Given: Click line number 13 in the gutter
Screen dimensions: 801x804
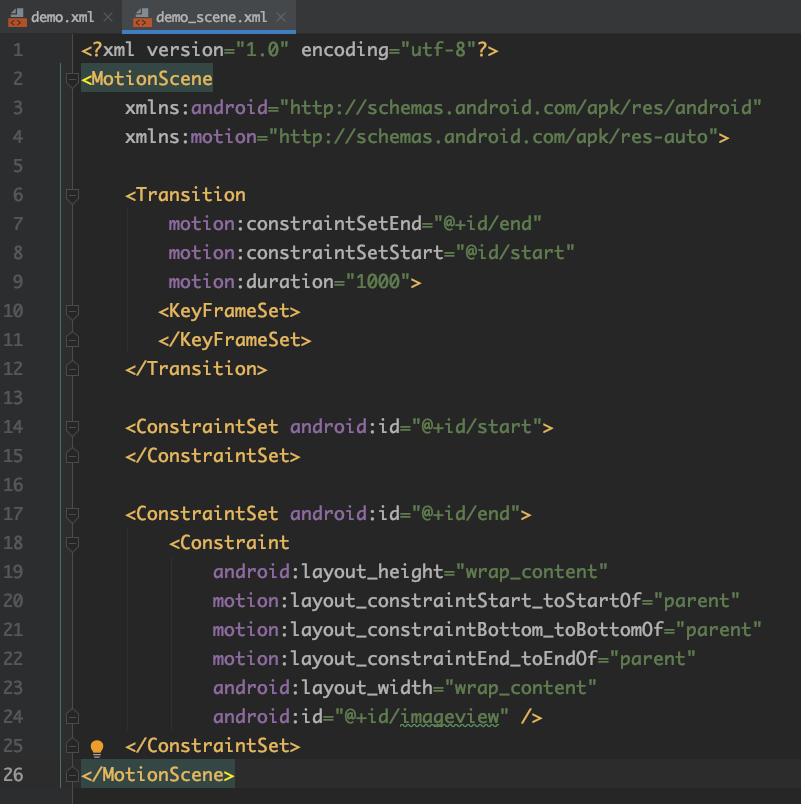Looking at the screenshot, I should coord(13,398).
